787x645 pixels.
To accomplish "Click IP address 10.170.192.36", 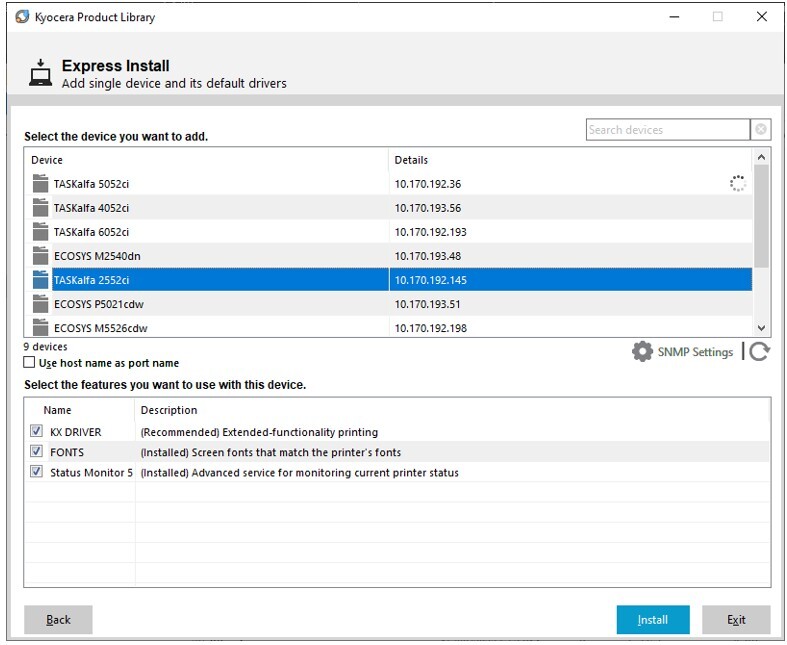I will coord(428,184).
